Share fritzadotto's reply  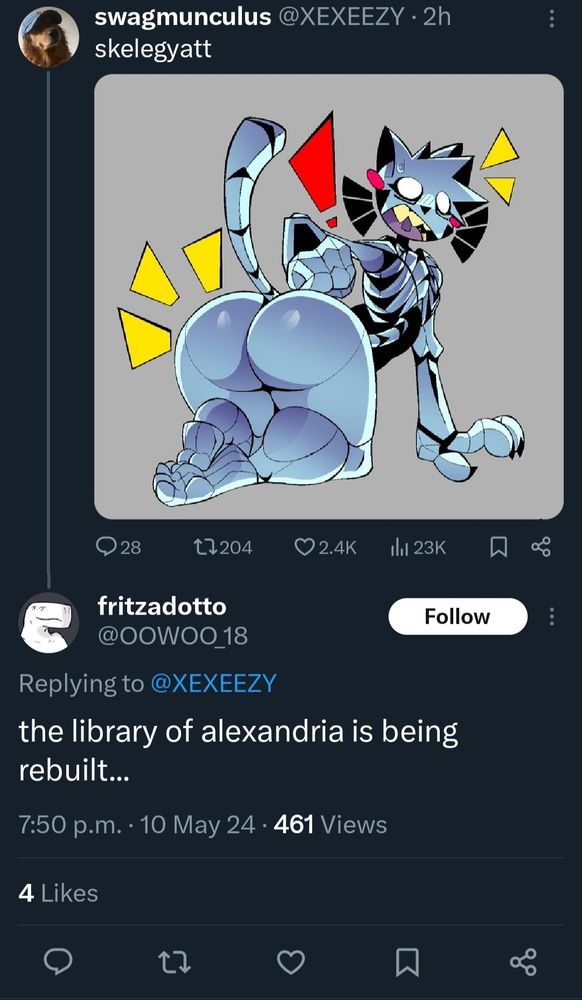[x=524, y=962]
